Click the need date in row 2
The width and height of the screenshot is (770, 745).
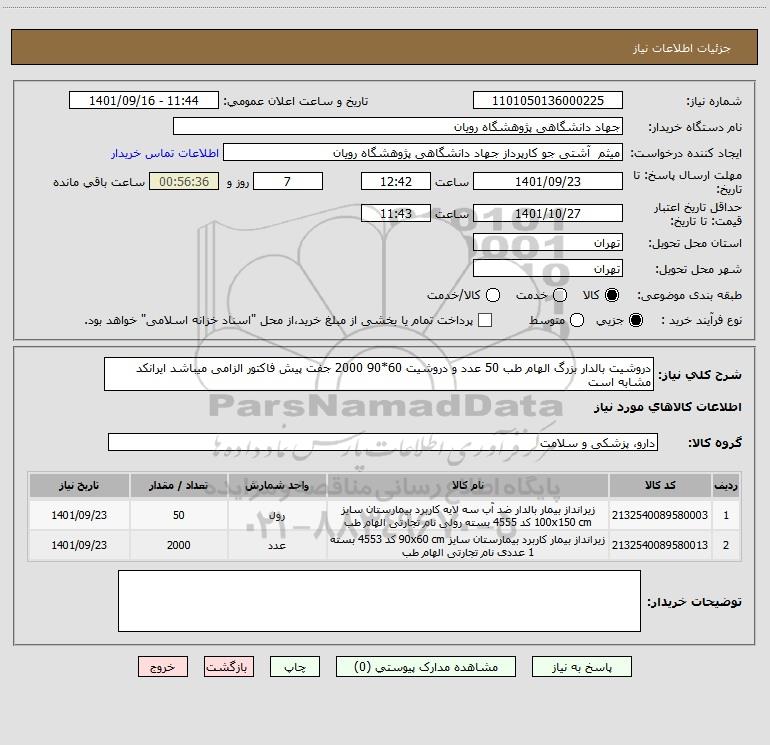tap(79, 545)
